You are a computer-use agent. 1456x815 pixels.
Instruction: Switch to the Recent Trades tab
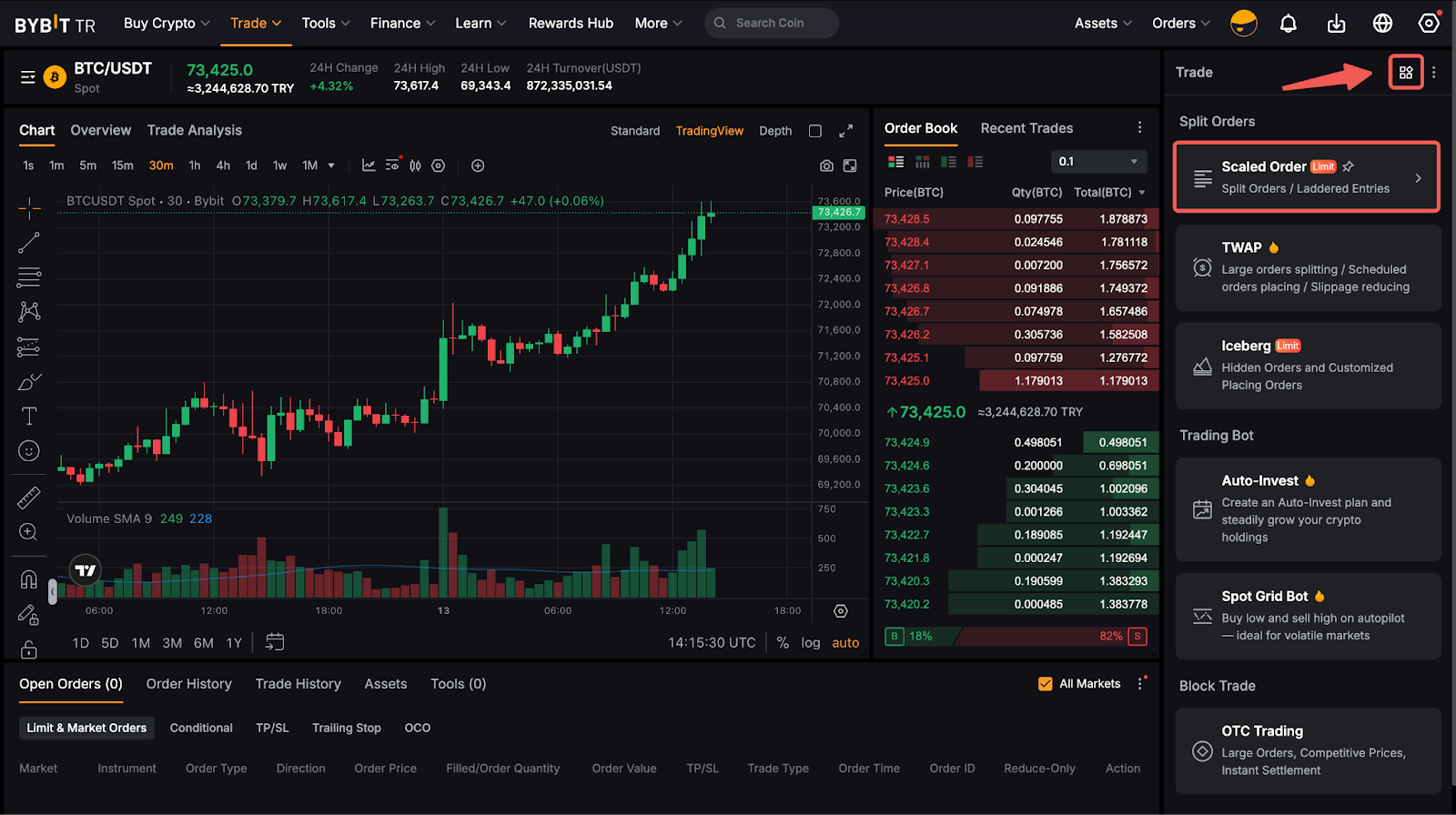coord(1026,128)
